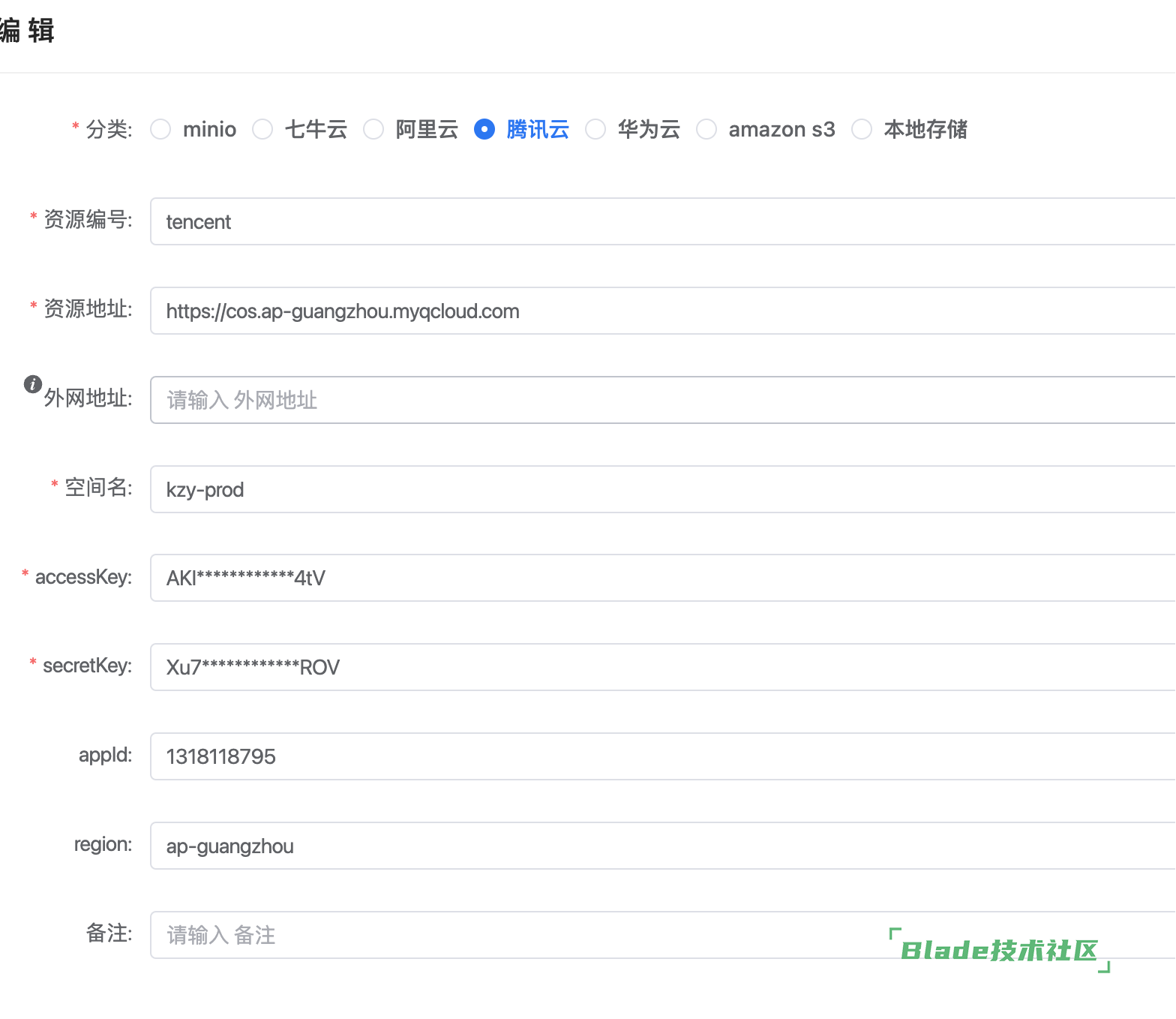
Task: Click the 空间名 field label
Action: (x=98, y=487)
